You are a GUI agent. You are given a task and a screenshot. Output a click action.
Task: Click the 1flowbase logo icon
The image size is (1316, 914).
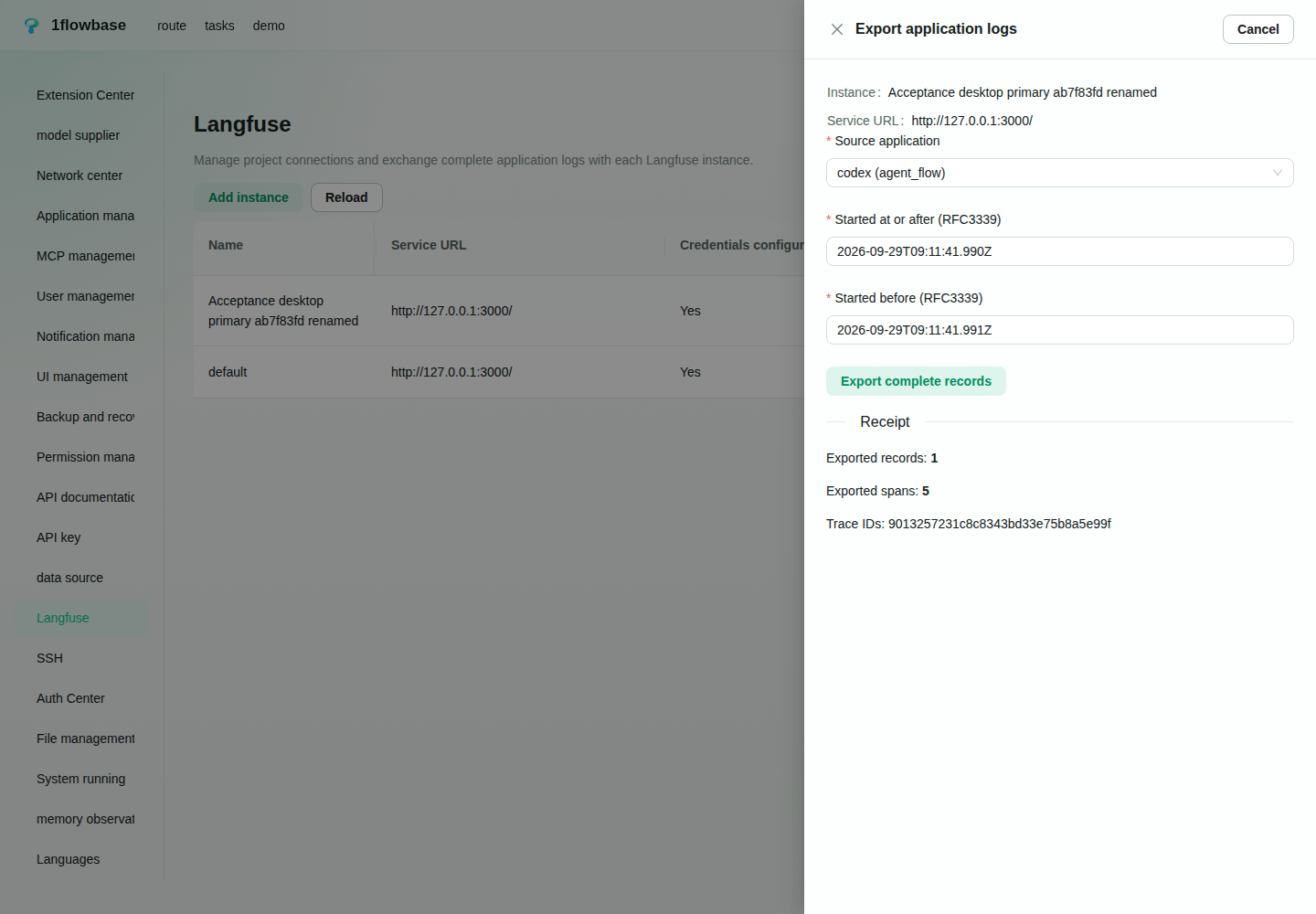click(x=31, y=26)
